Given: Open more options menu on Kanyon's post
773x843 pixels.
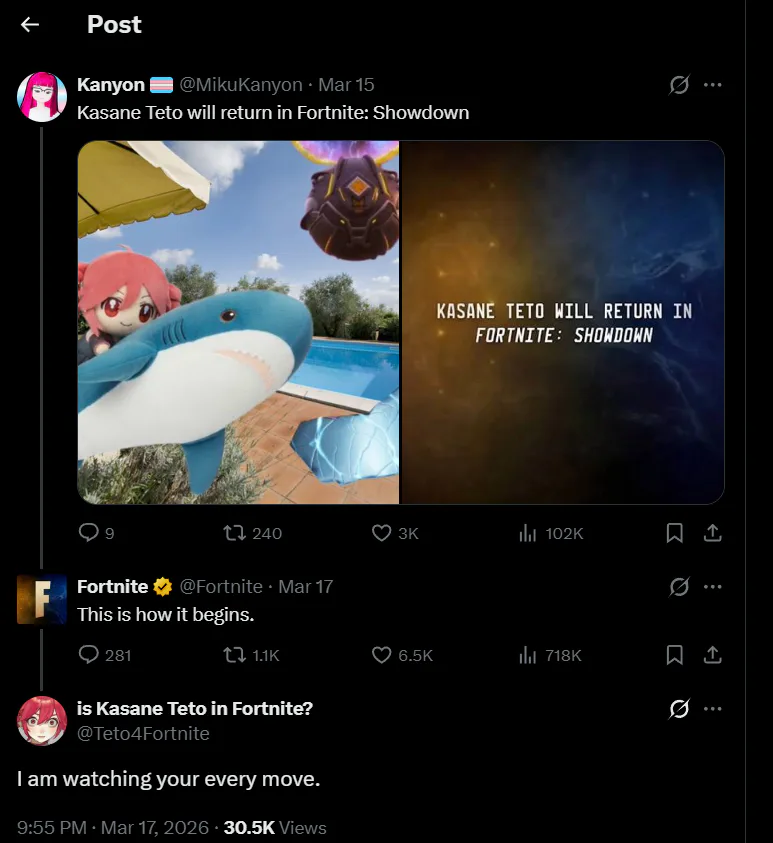Looking at the screenshot, I should pos(712,85).
